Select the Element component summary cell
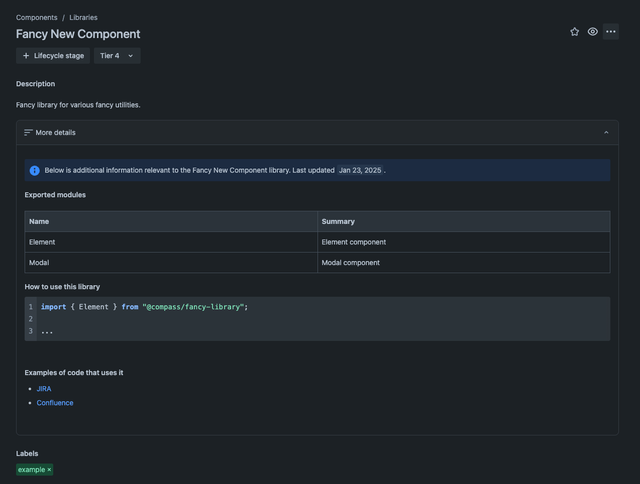This screenshot has height=484, width=640. [x=464, y=242]
